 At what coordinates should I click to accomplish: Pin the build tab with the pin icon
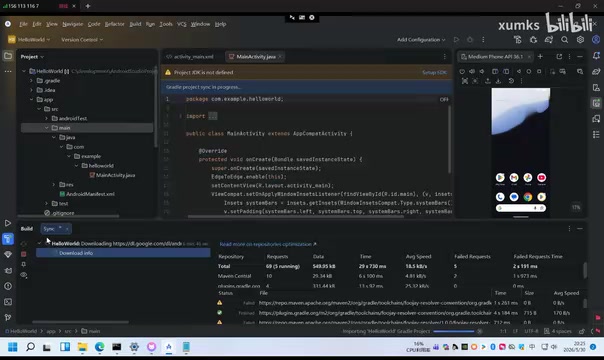[23, 264]
